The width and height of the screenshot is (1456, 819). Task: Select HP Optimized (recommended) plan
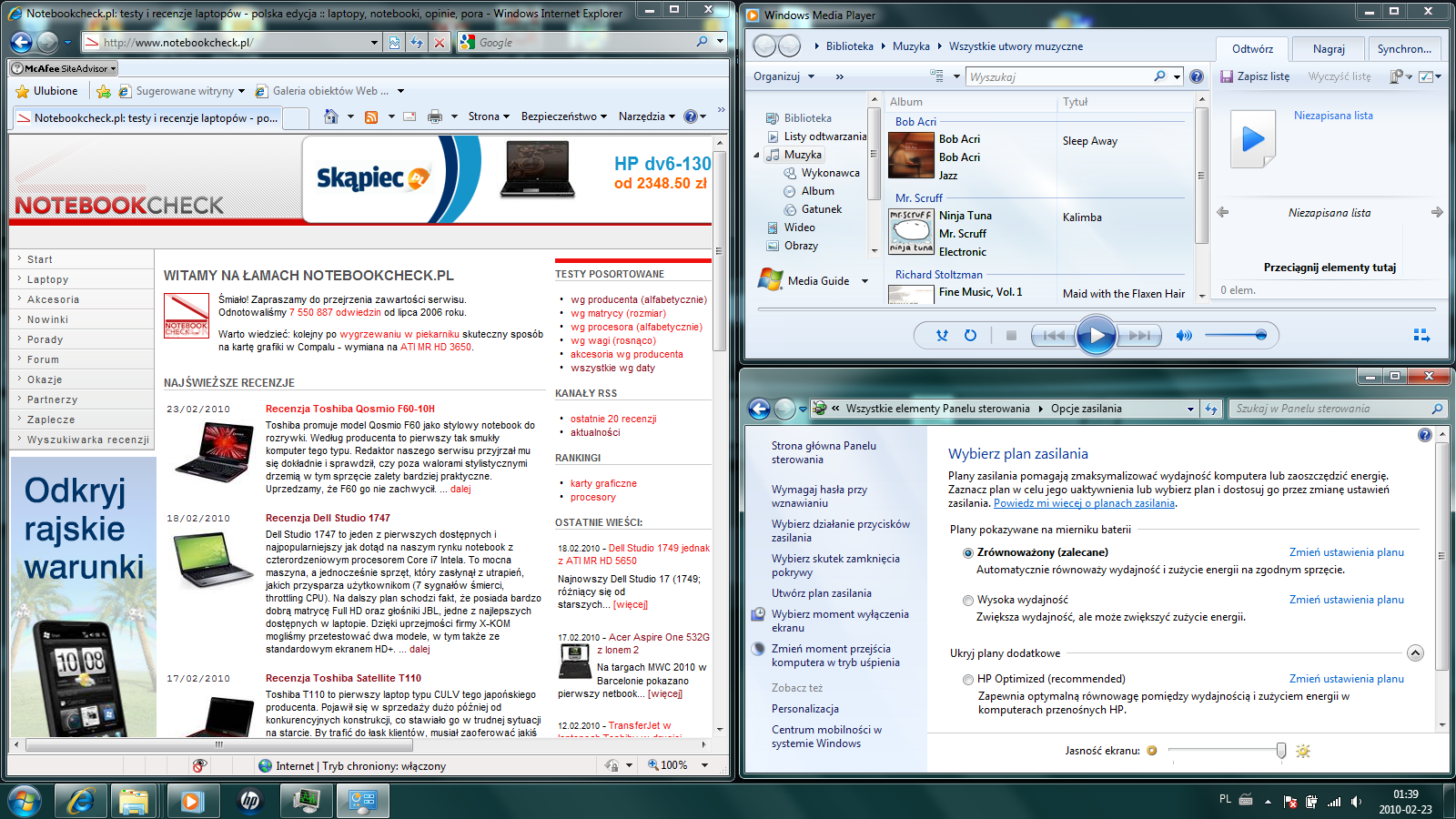[968, 679]
